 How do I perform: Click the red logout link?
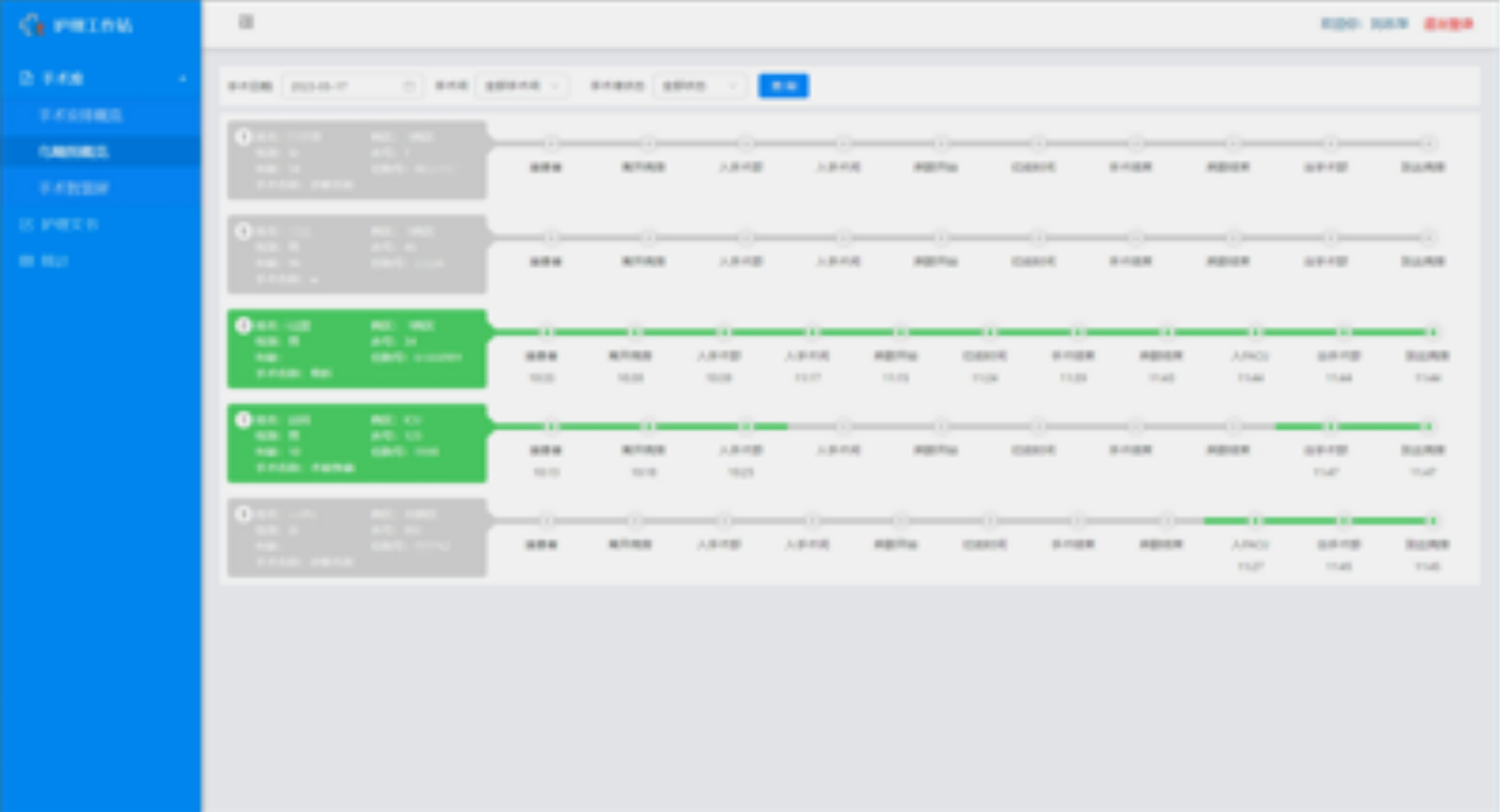[x=1448, y=25]
